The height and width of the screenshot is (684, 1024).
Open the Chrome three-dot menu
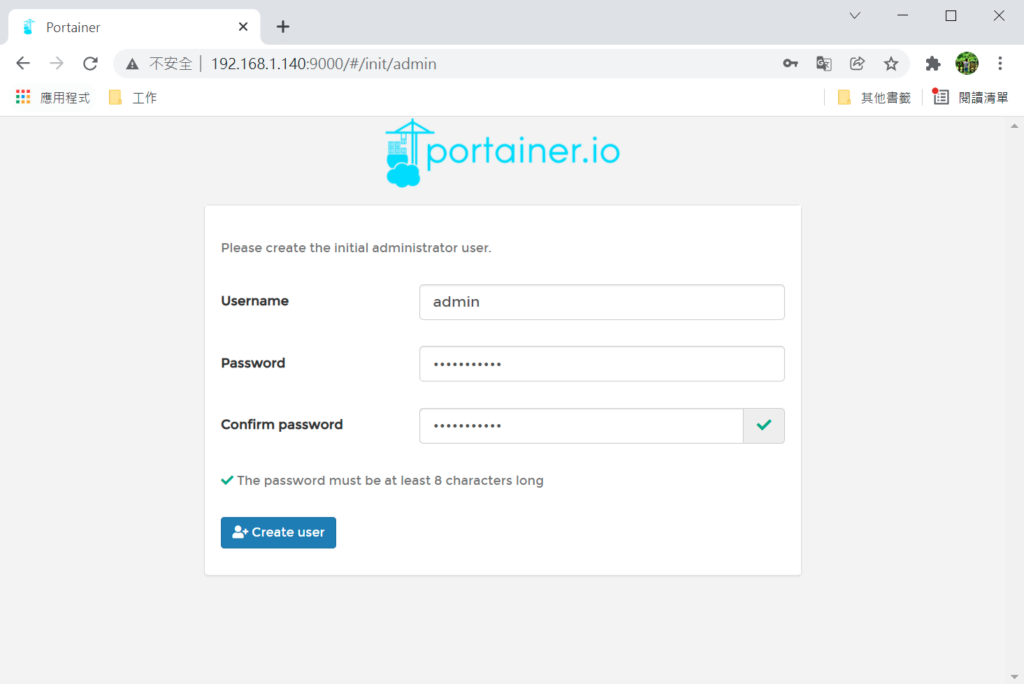tap(1000, 64)
